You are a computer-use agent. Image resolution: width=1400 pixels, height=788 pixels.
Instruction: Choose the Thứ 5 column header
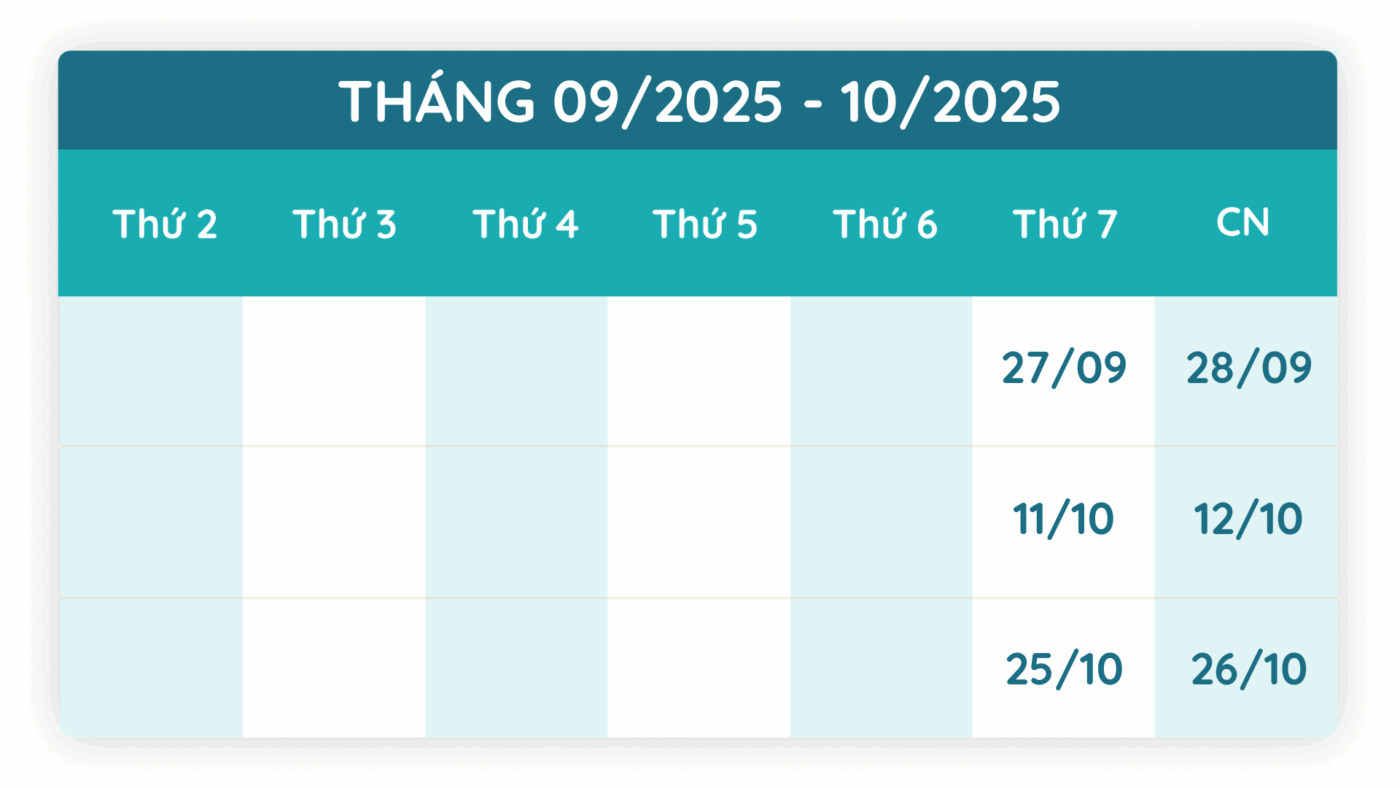[705, 225]
